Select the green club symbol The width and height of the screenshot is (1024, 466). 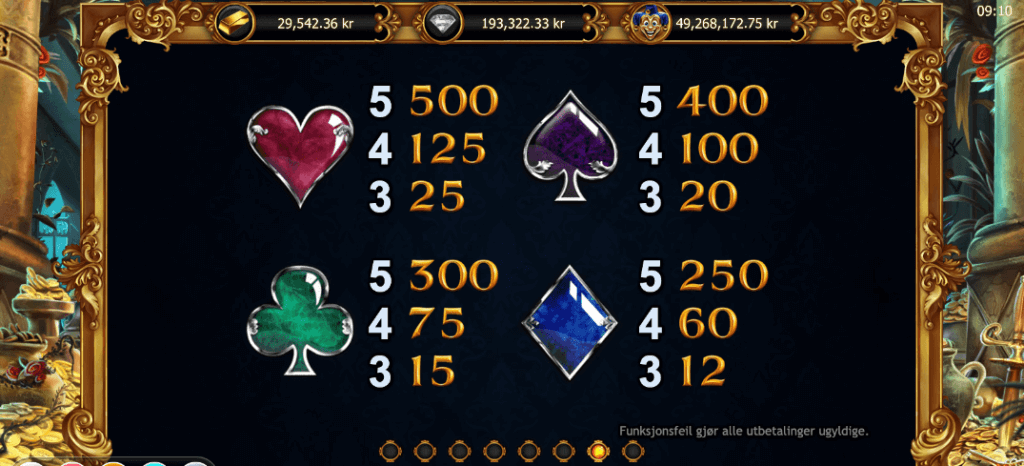click(300, 320)
